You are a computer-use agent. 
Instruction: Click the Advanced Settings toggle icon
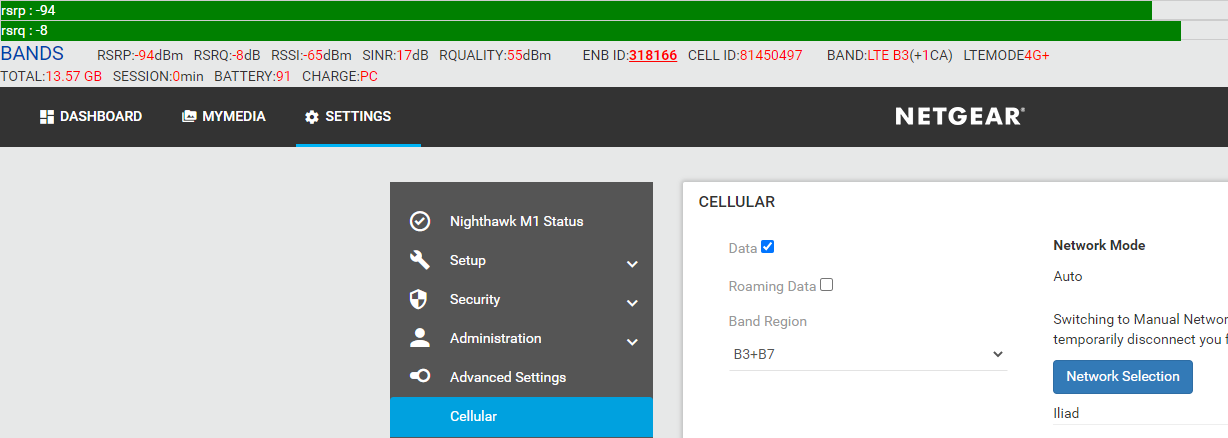pos(420,377)
